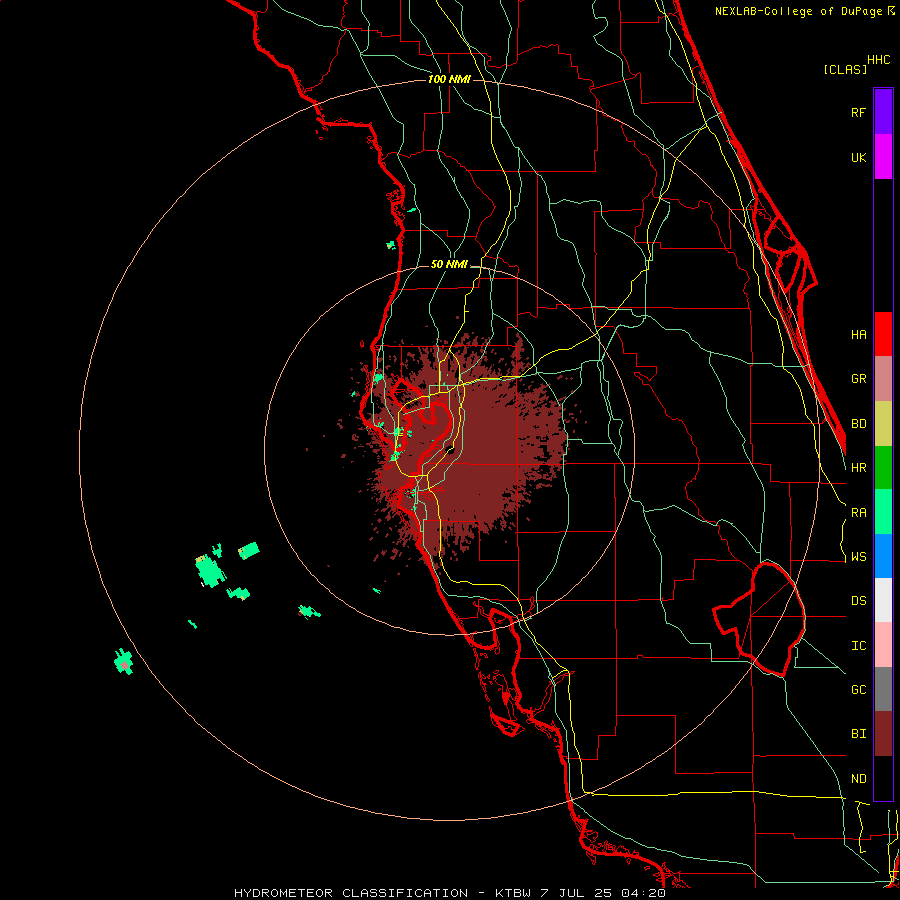This screenshot has width=900, height=900.
Task: Click the UK legend label
Action: [858, 157]
